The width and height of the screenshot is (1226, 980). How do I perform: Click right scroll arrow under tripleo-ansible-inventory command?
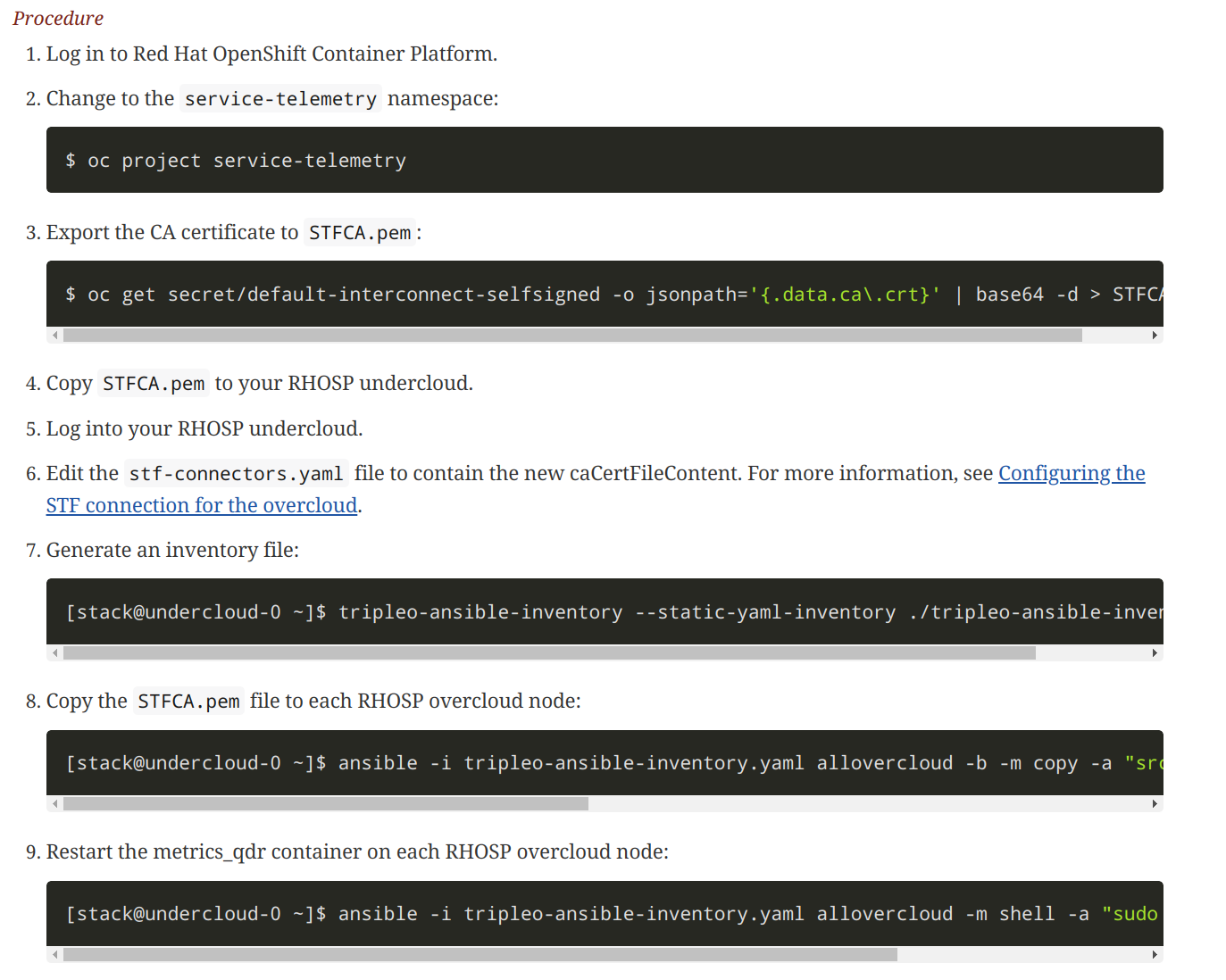[1155, 653]
